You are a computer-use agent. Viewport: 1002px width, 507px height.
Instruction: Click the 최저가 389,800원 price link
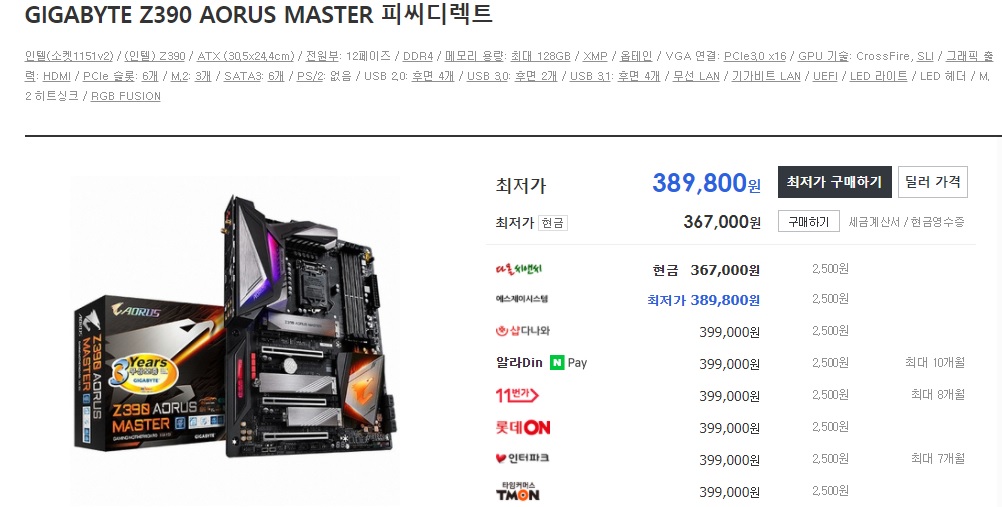pos(703,300)
